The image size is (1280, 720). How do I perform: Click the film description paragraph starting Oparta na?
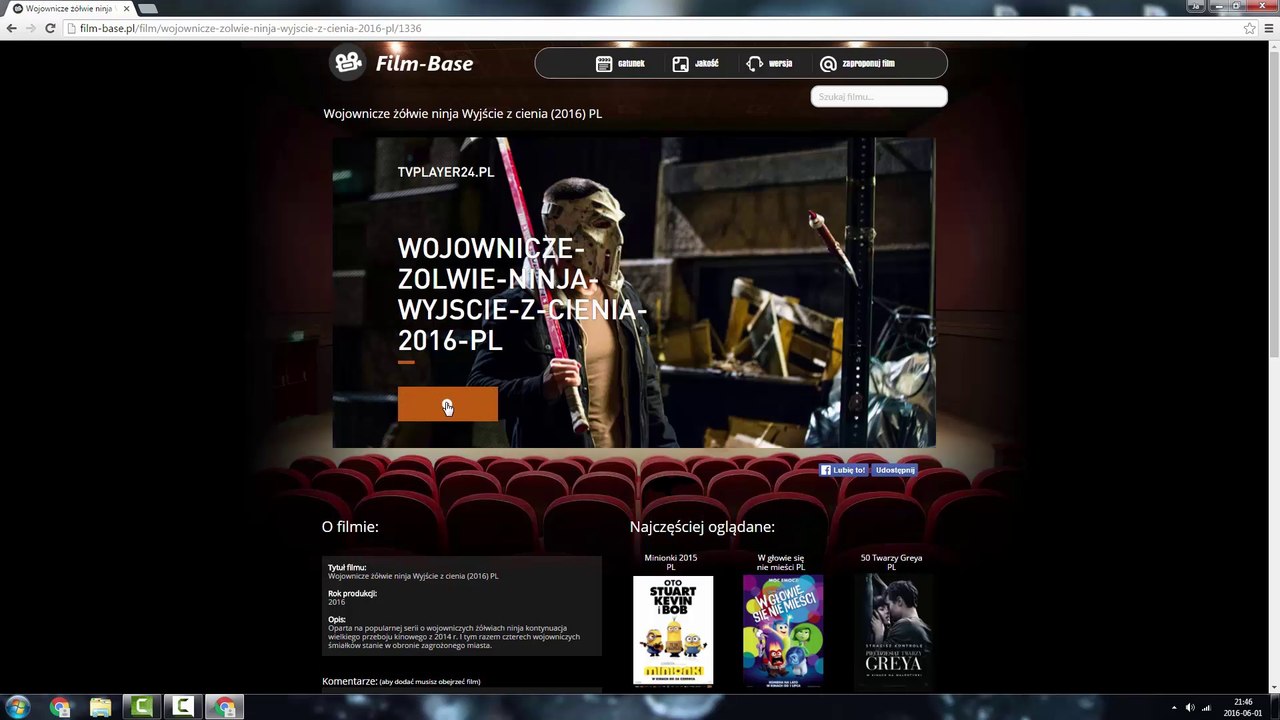pyautogui.click(x=454, y=637)
